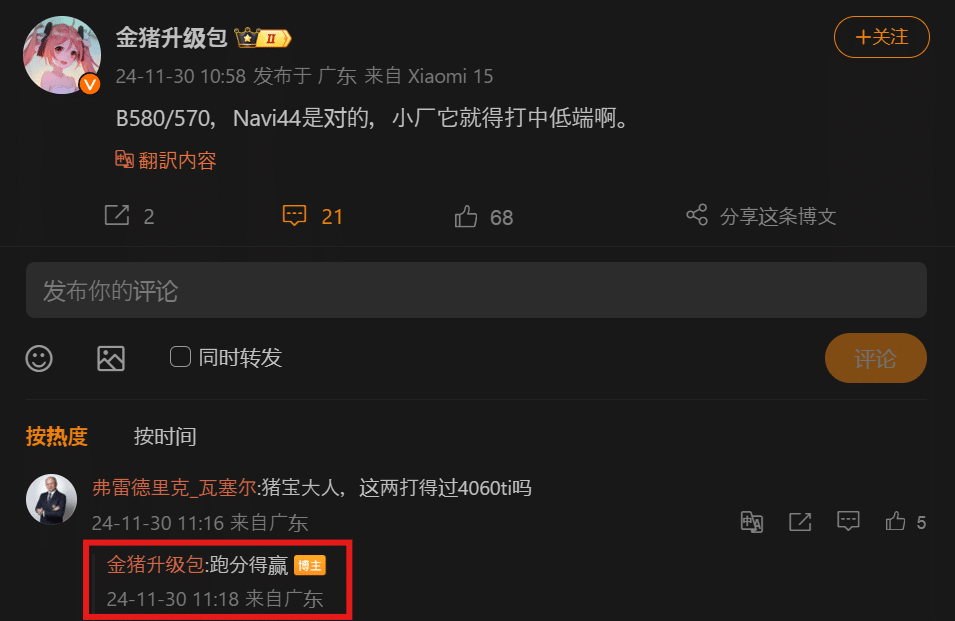Click the orange 评论 submit button
The width and height of the screenshot is (955, 621).
[x=875, y=358]
